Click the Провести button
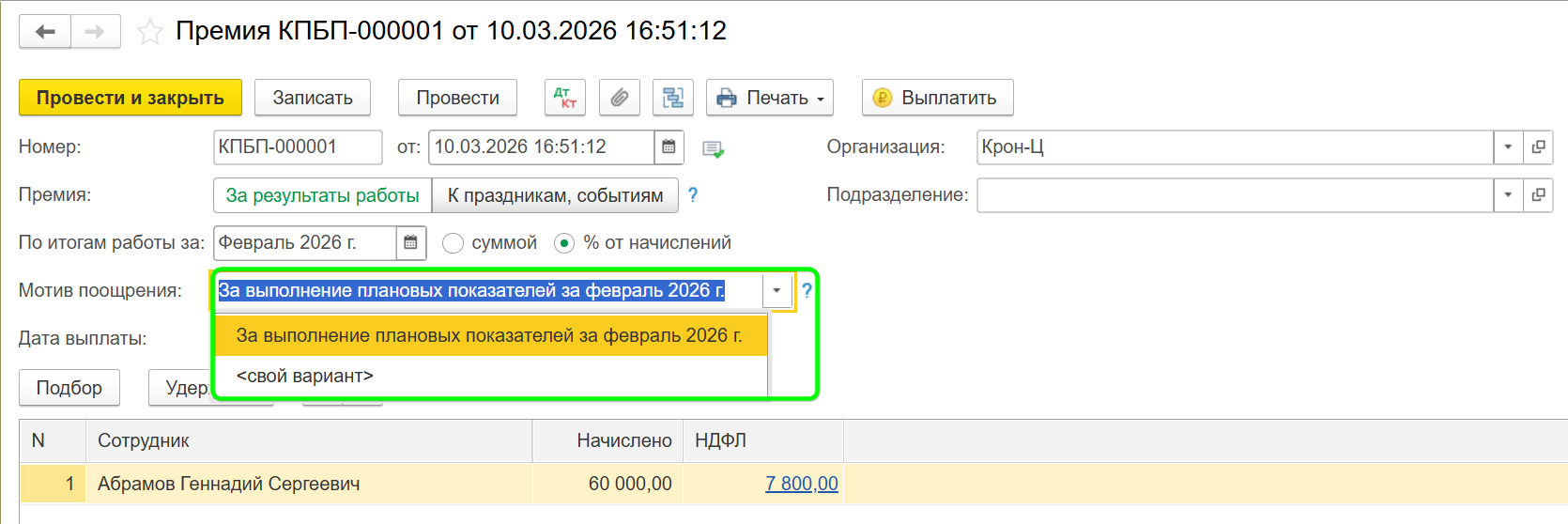 [458, 98]
